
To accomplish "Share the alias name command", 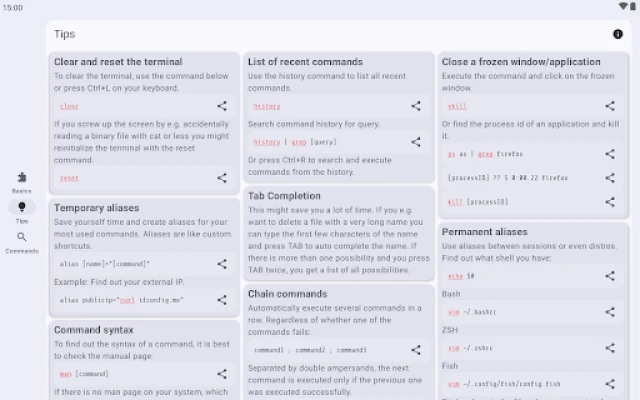I will coord(222,264).
